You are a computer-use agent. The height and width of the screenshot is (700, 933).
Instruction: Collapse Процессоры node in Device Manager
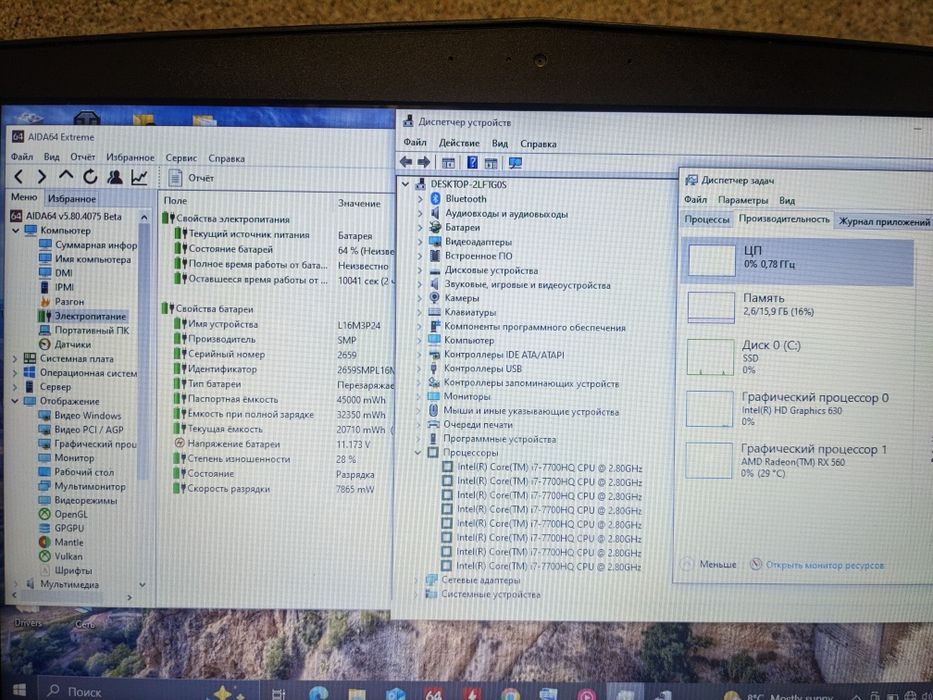point(418,453)
